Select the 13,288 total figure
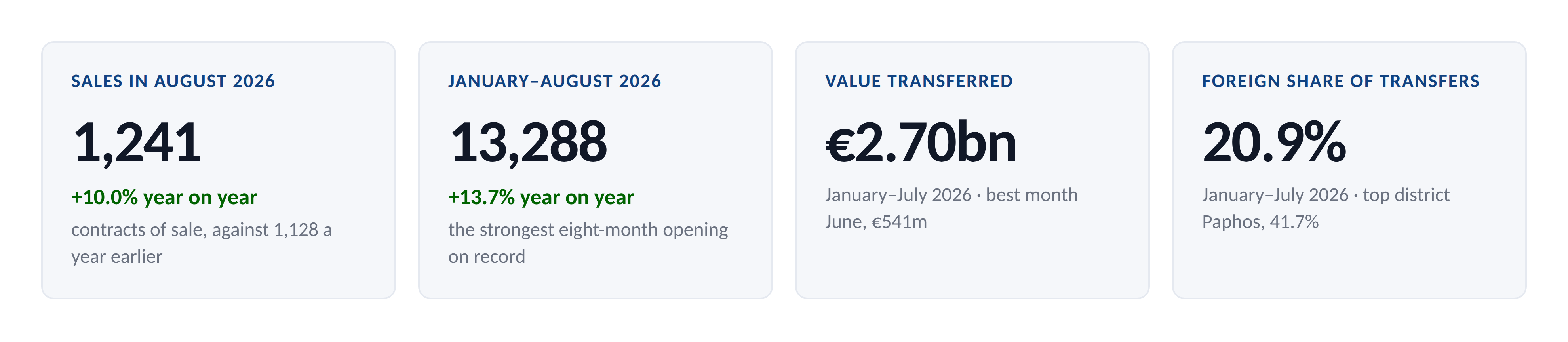 tap(528, 143)
